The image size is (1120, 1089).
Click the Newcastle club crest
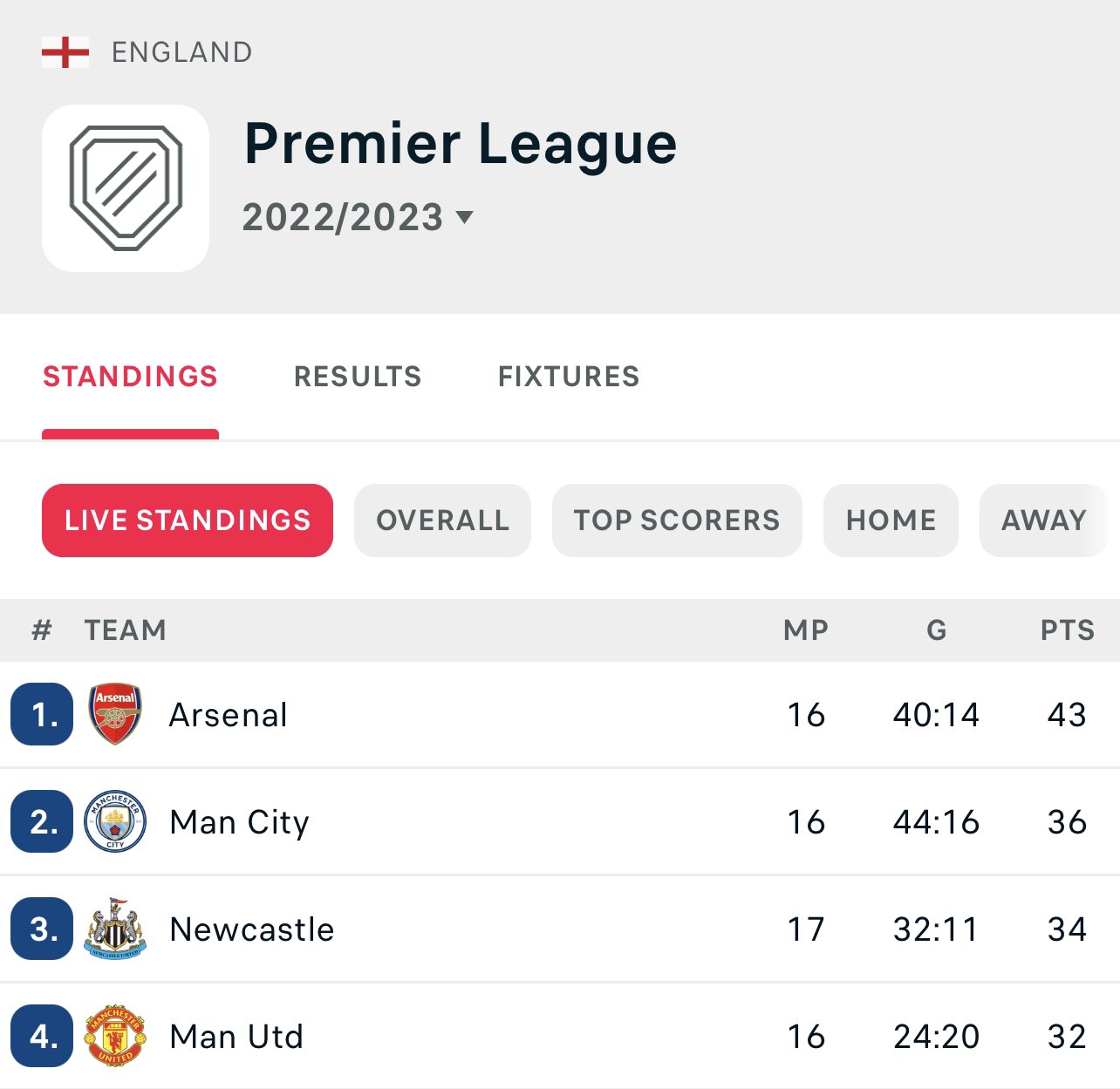coord(115,929)
